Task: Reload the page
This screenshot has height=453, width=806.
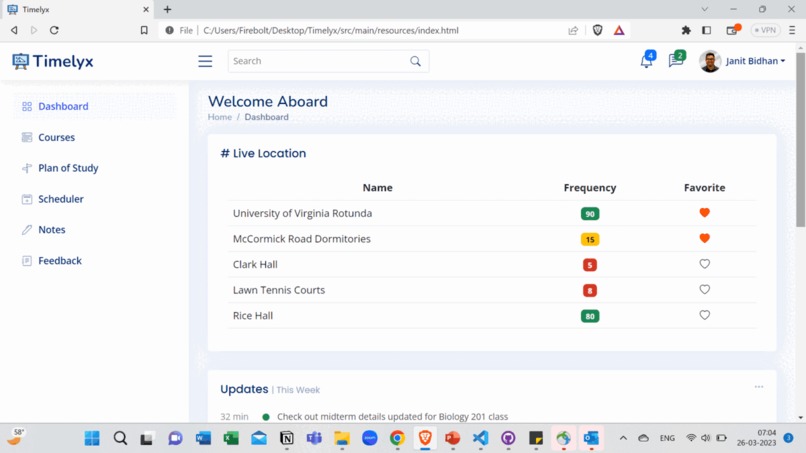Action: click(x=54, y=30)
